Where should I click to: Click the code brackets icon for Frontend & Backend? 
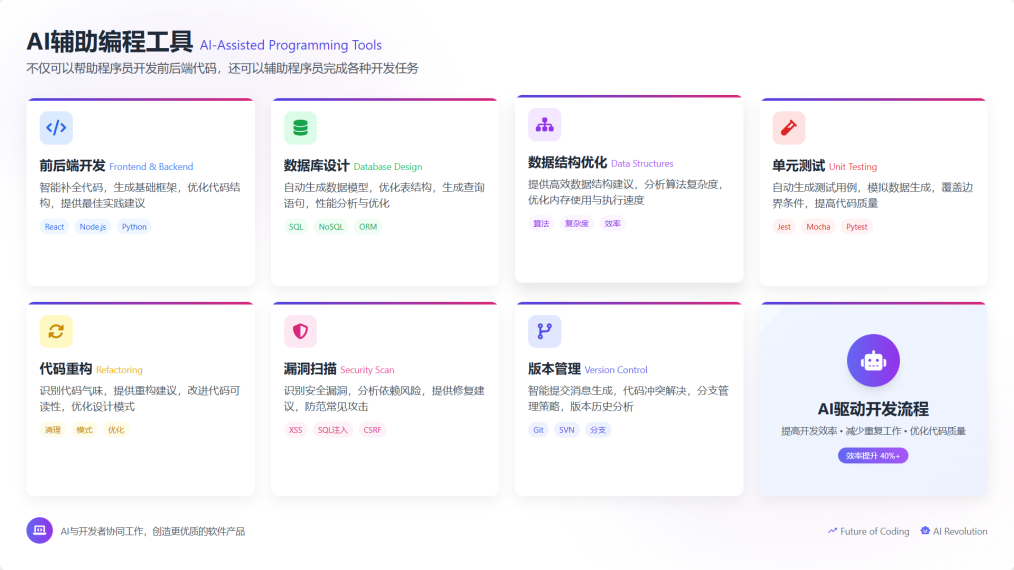[56, 128]
